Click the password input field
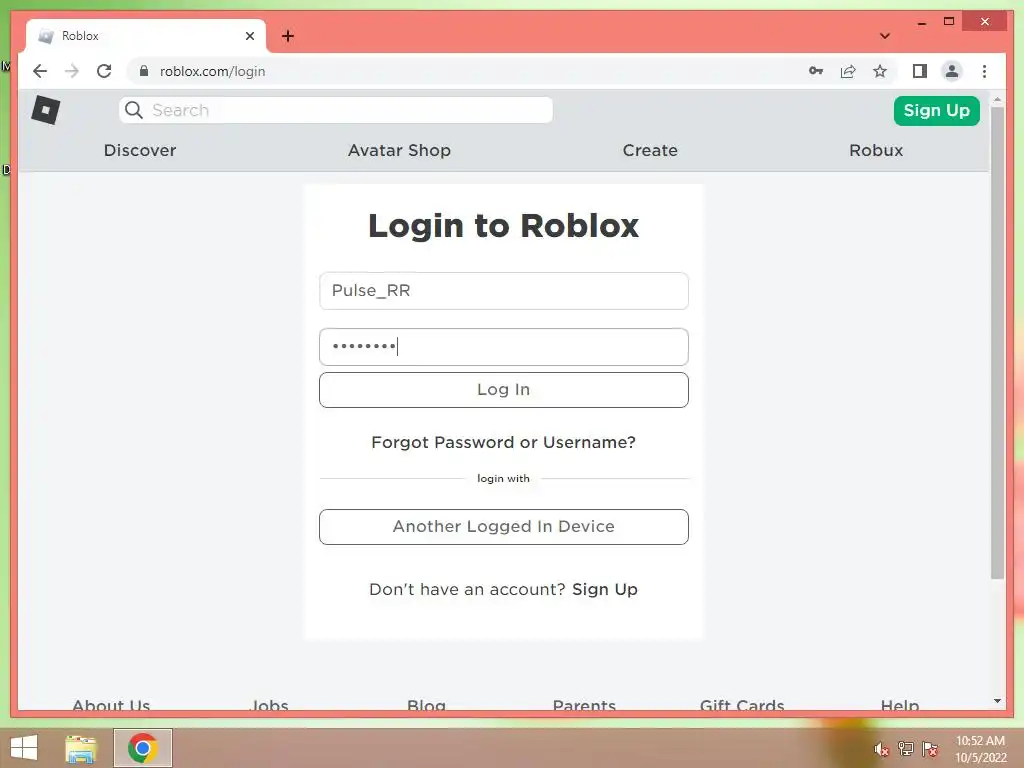Viewport: 1024px width, 768px height. pos(504,347)
